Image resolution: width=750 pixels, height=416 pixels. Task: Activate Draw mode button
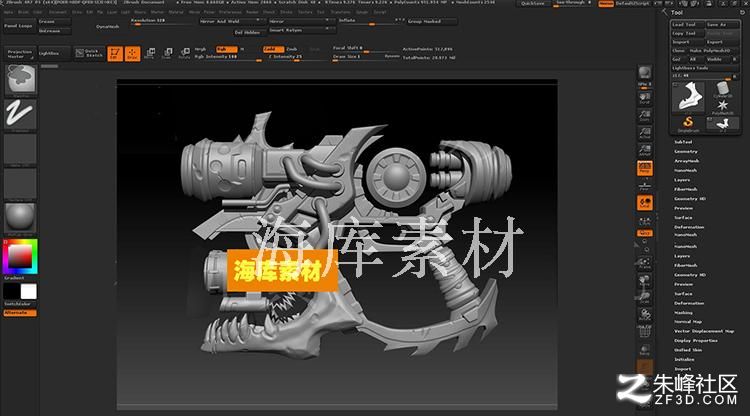132,53
